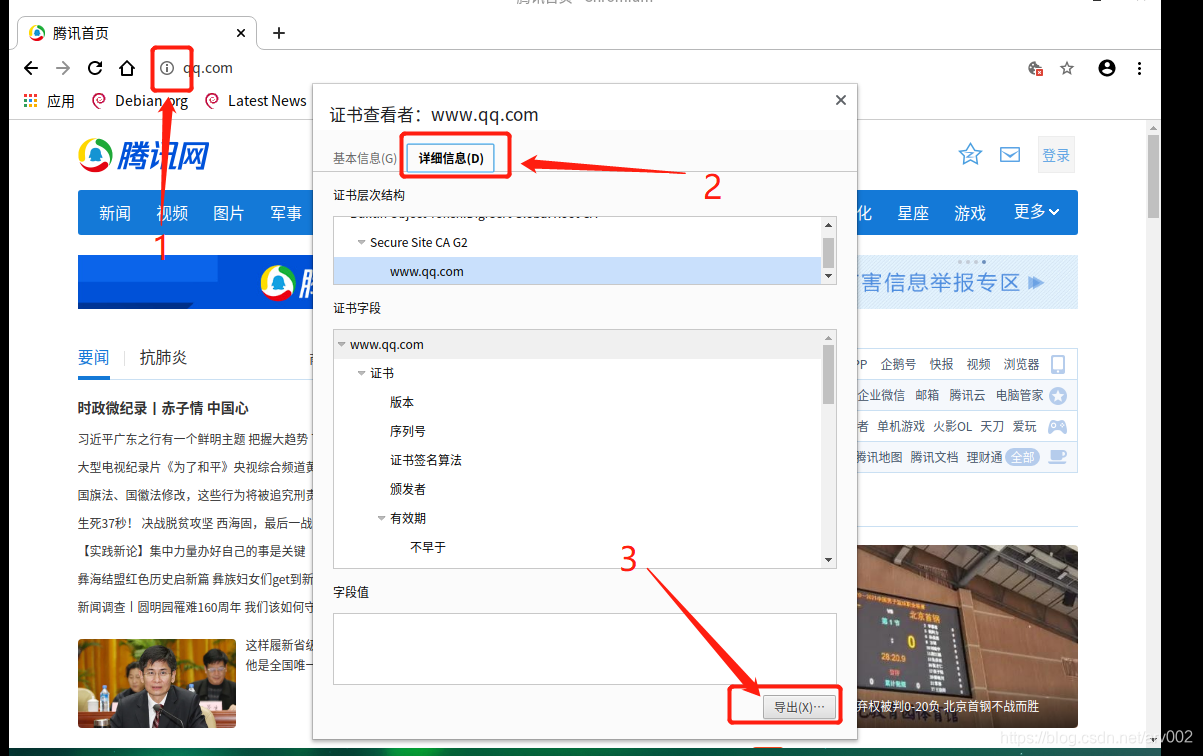Open the browser home page icon

point(126,68)
